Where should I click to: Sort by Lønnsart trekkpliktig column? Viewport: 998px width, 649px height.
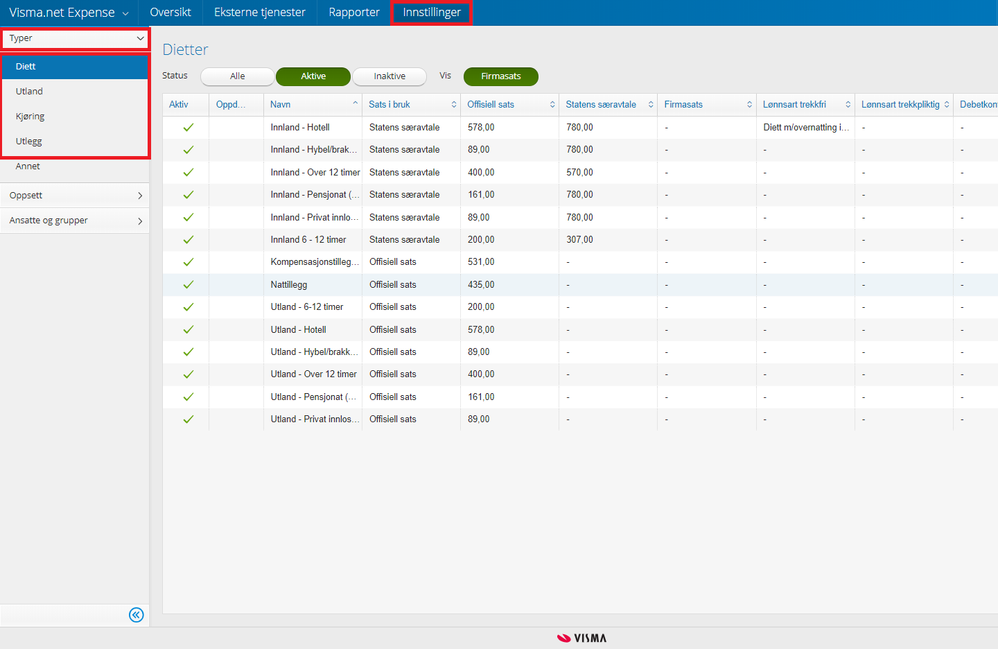point(946,104)
